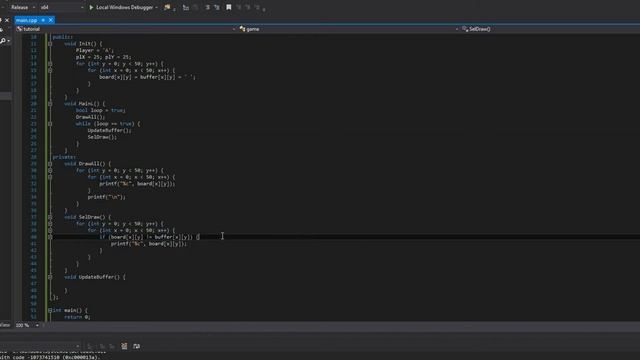
Task: Clear all text in Output window
Action: (x=124, y=346)
